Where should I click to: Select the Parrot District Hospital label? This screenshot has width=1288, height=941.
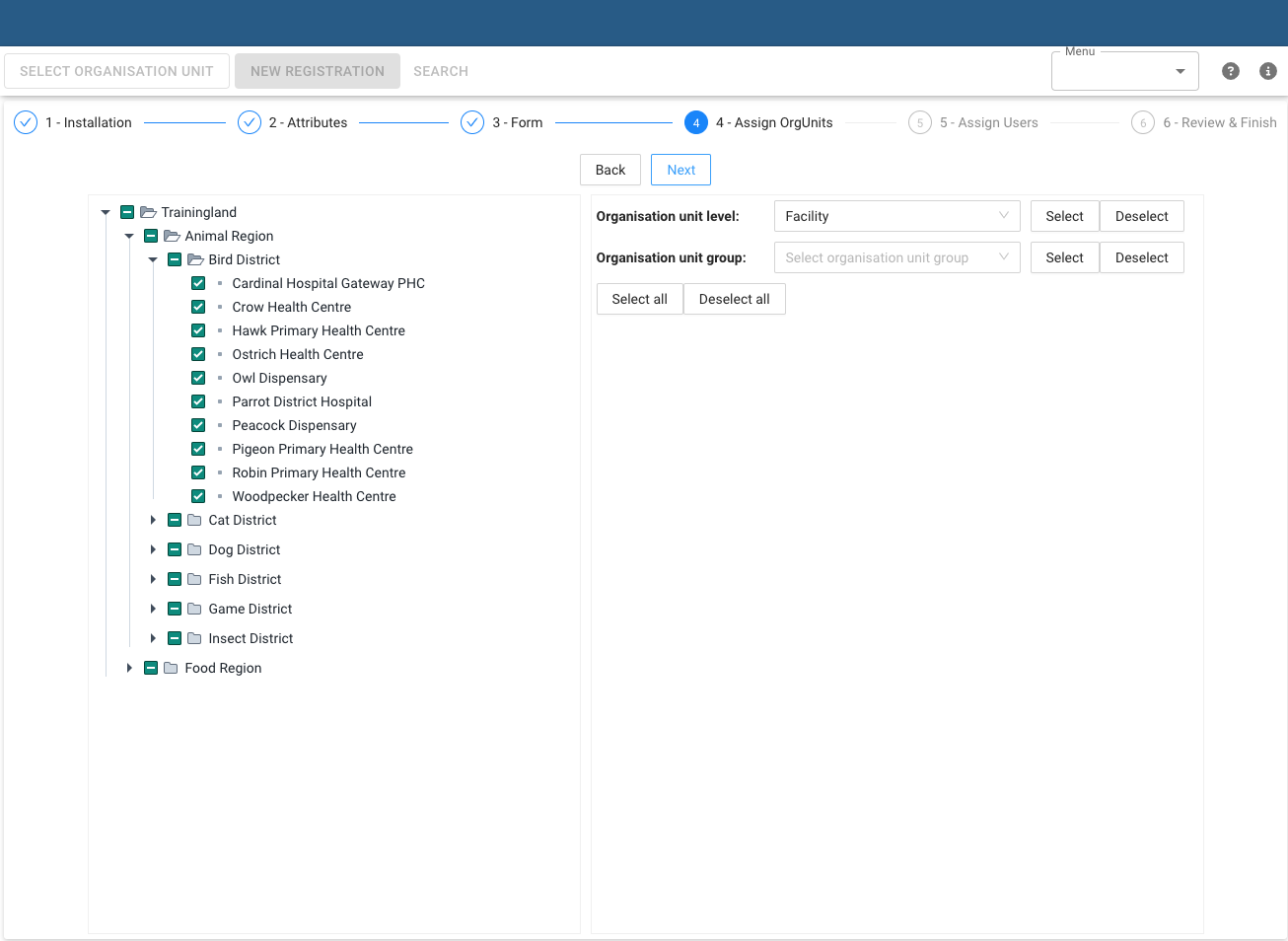pos(302,401)
